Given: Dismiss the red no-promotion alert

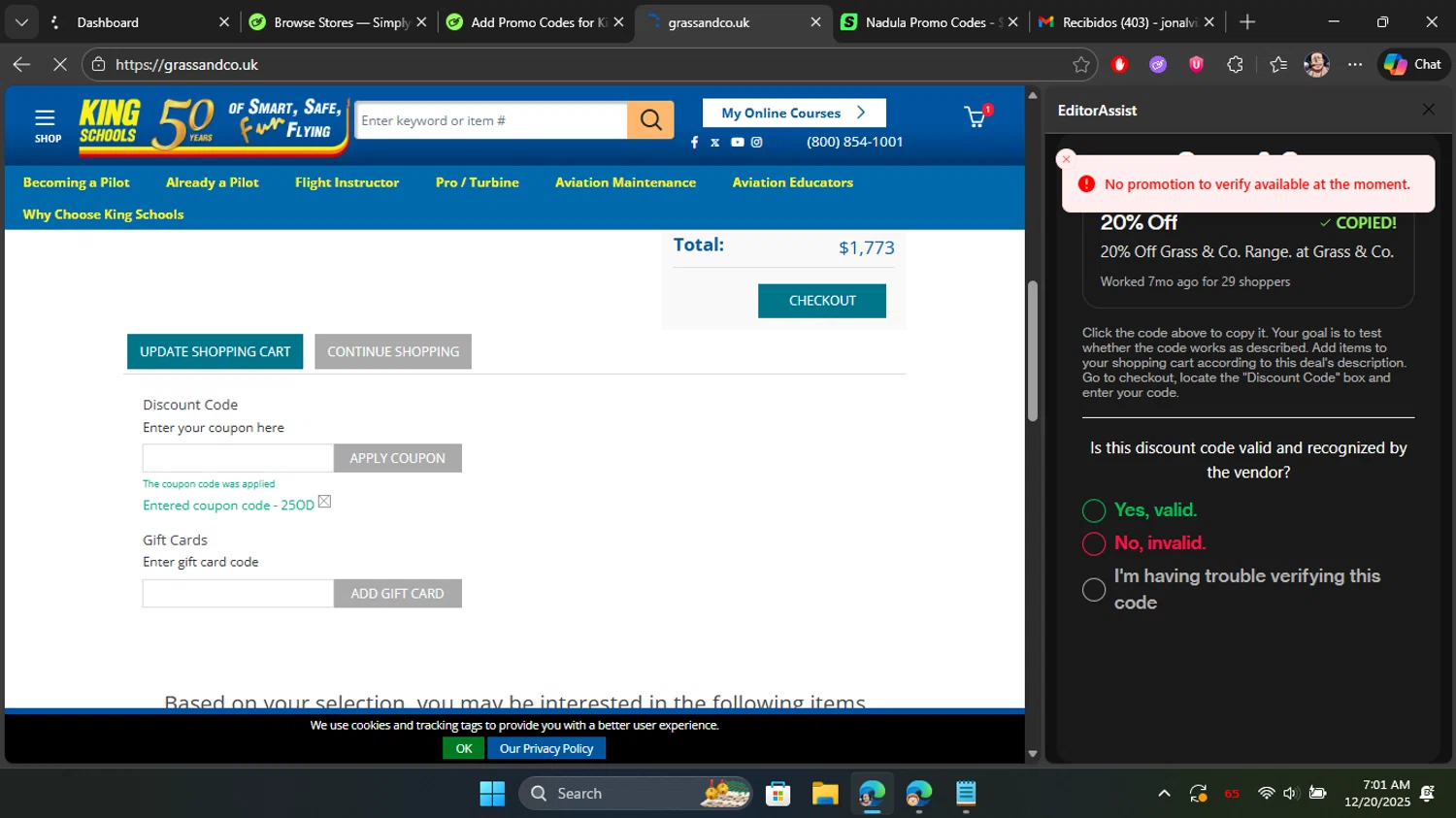Looking at the screenshot, I should pyautogui.click(x=1066, y=159).
